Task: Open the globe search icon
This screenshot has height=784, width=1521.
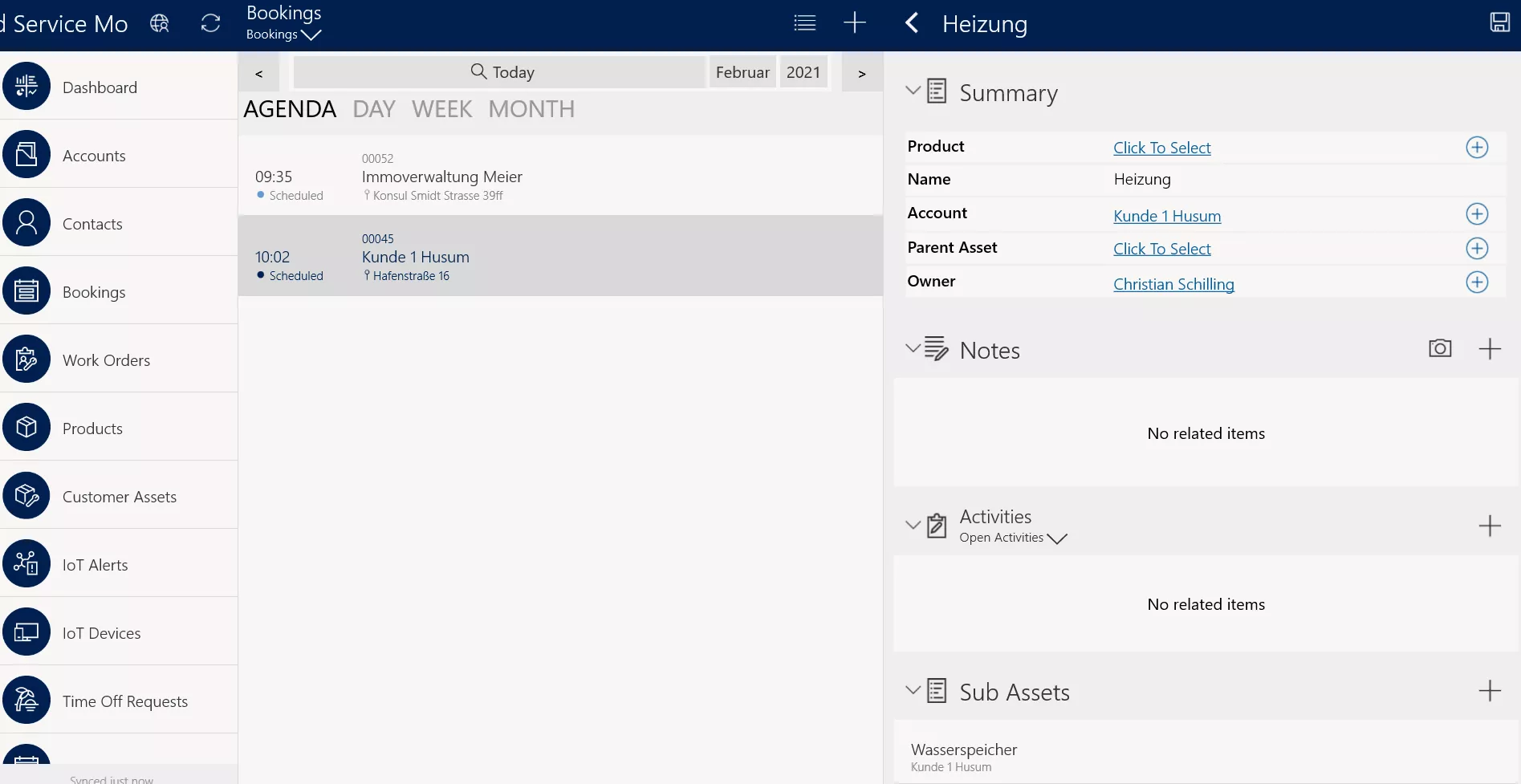Action: click(x=160, y=24)
